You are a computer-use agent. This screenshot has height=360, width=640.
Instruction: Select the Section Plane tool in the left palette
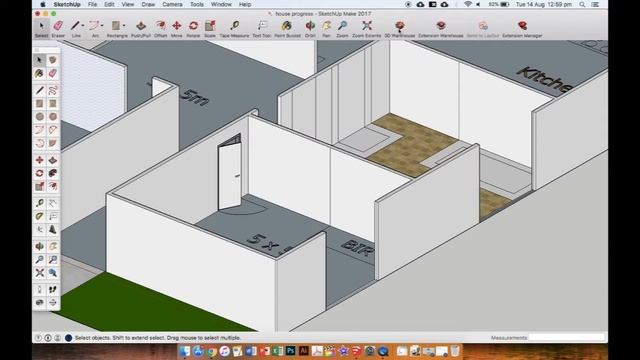coord(53,302)
